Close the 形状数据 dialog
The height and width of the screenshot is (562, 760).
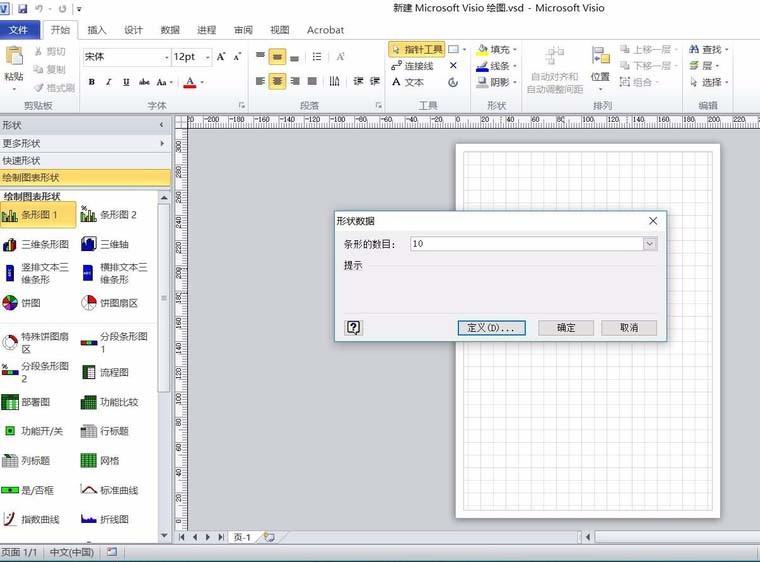coord(653,221)
